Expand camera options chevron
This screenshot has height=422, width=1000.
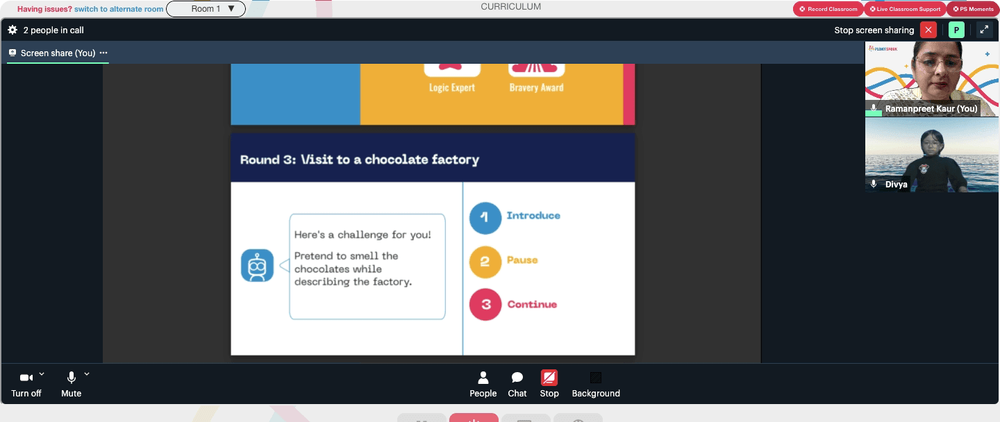pos(42,374)
